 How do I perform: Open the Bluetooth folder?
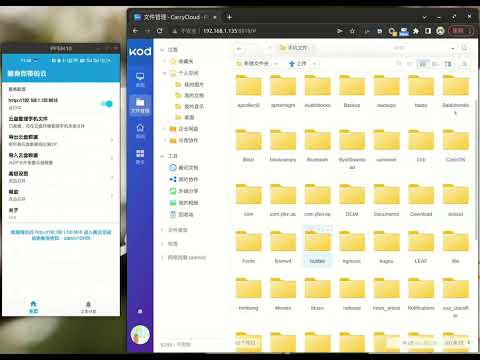pyautogui.click(x=317, y=145)
